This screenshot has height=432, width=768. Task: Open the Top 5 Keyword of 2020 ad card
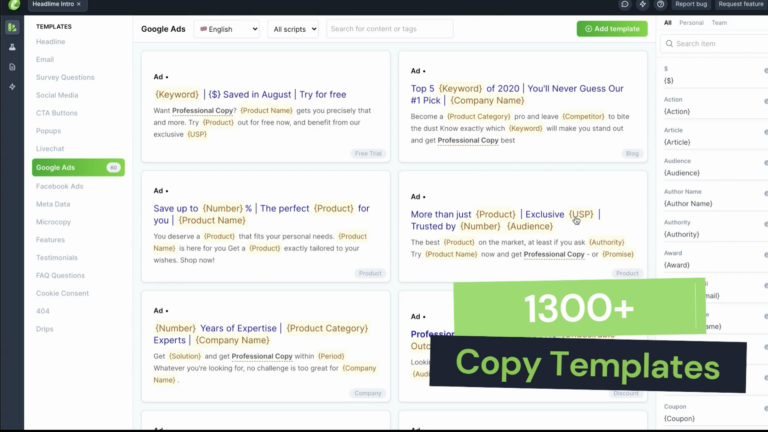(523, 107)
